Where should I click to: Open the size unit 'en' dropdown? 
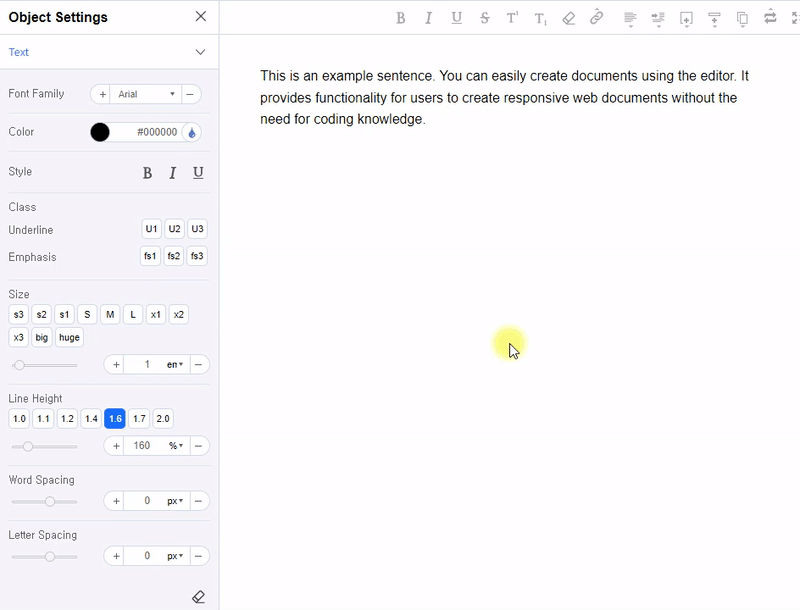[175, 365]
